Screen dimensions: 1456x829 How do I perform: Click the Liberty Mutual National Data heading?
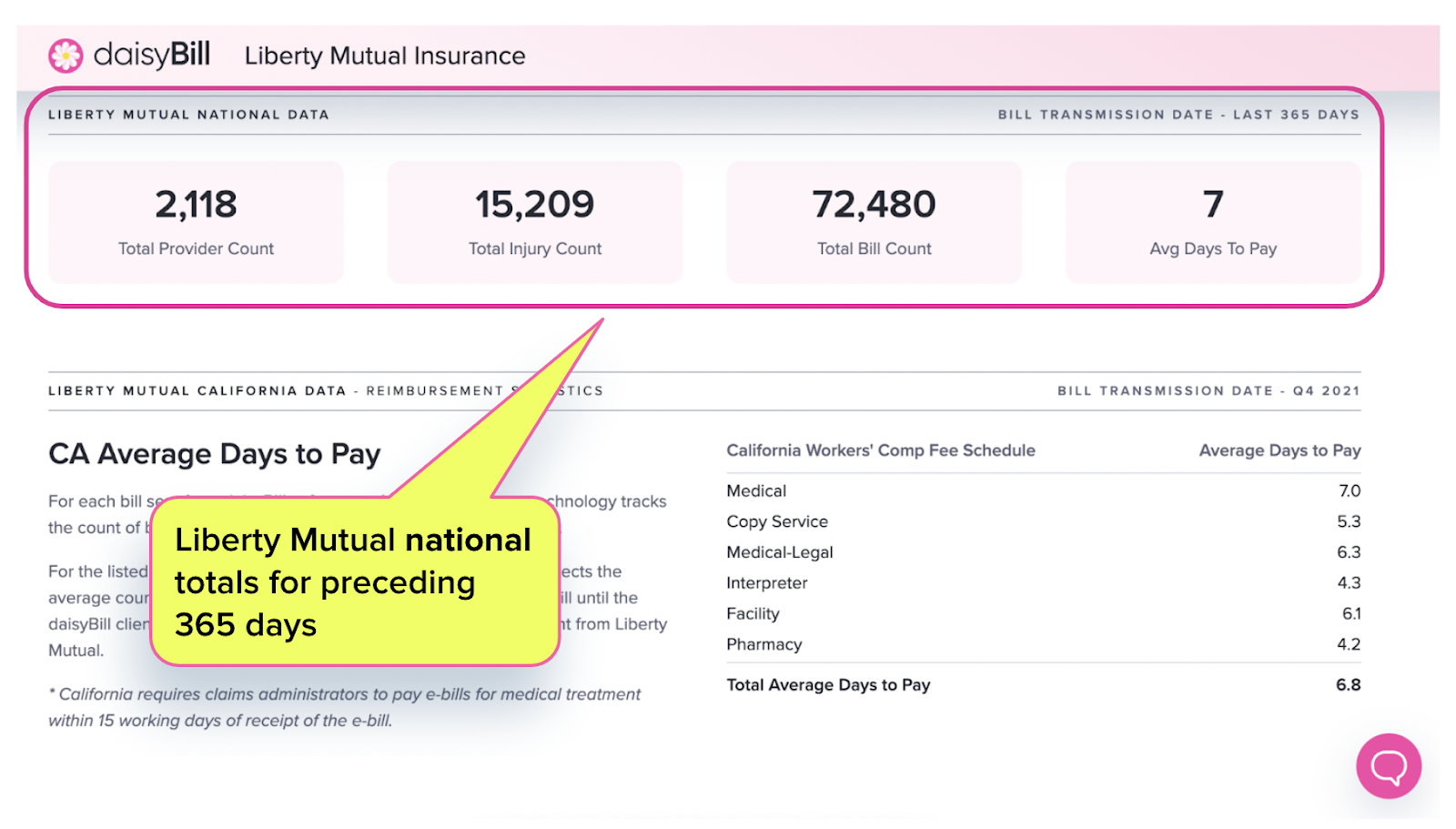[x=188, y=115]
